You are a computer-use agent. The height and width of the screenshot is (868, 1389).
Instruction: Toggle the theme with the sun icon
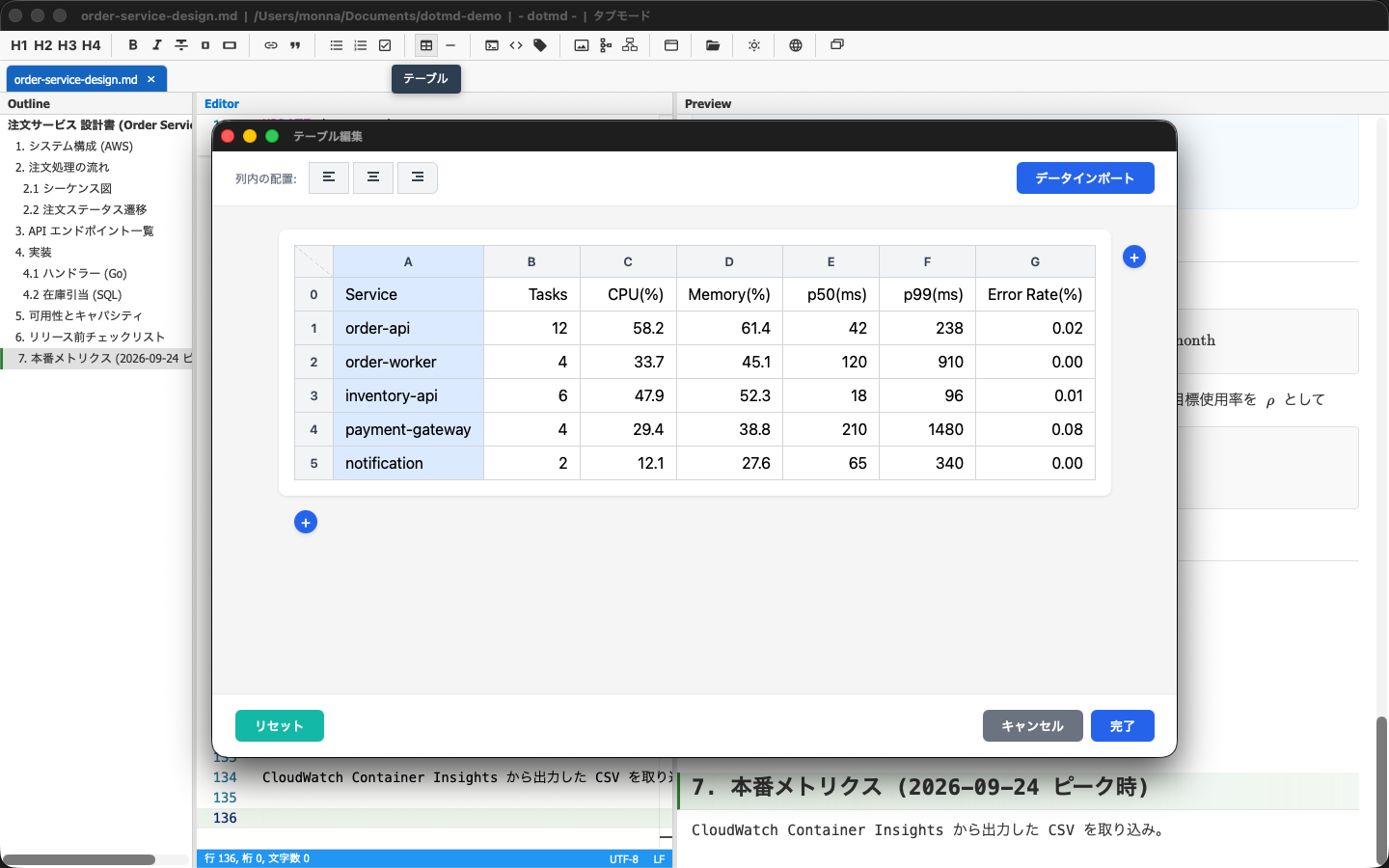tap(754, 45)
